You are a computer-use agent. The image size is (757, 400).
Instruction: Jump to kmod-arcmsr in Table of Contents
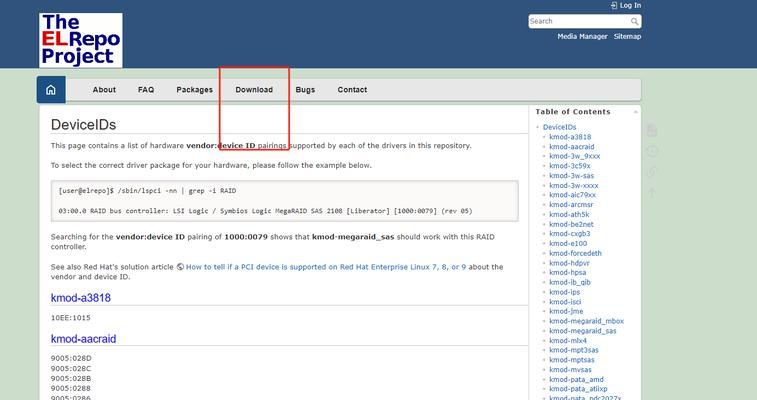point(571,205)
